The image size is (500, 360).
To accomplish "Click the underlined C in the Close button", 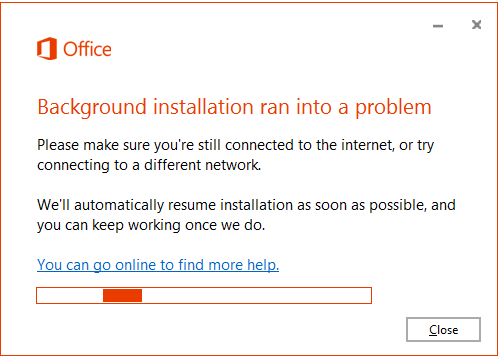I will [x=433, y=330].
